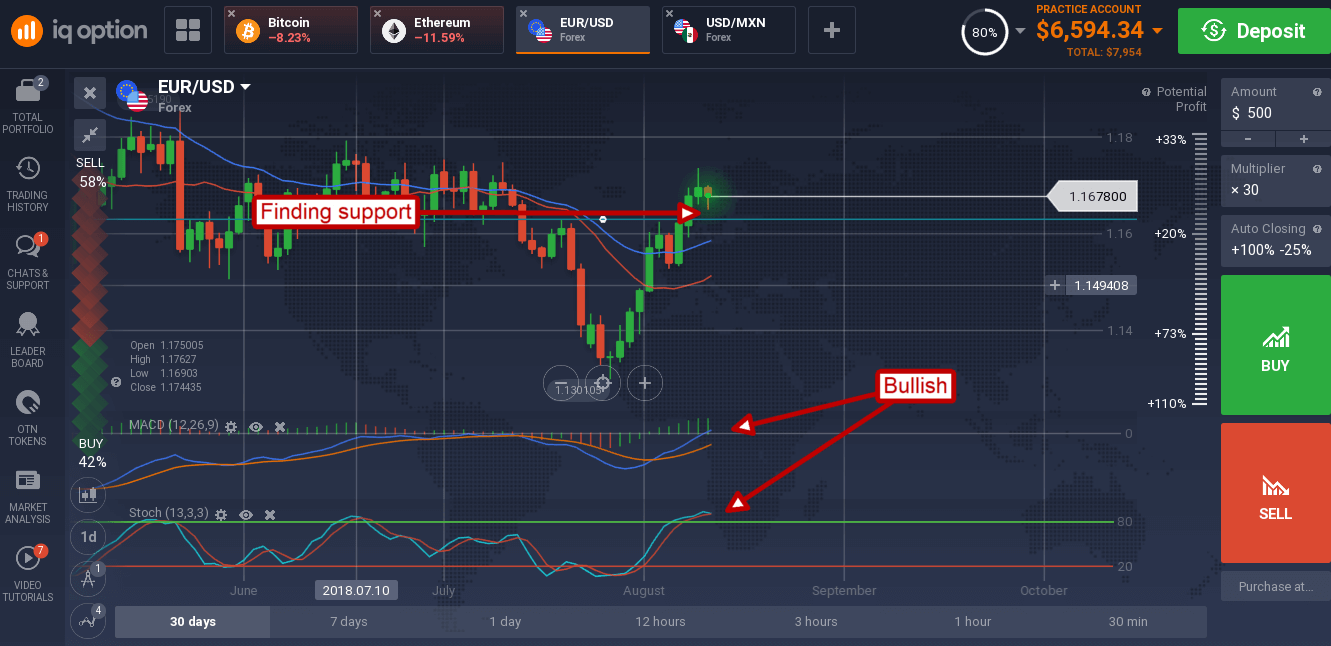The image size is (1331, 646).
Task: Open chart type candlestick icon
Action: [x=89, y=493]
